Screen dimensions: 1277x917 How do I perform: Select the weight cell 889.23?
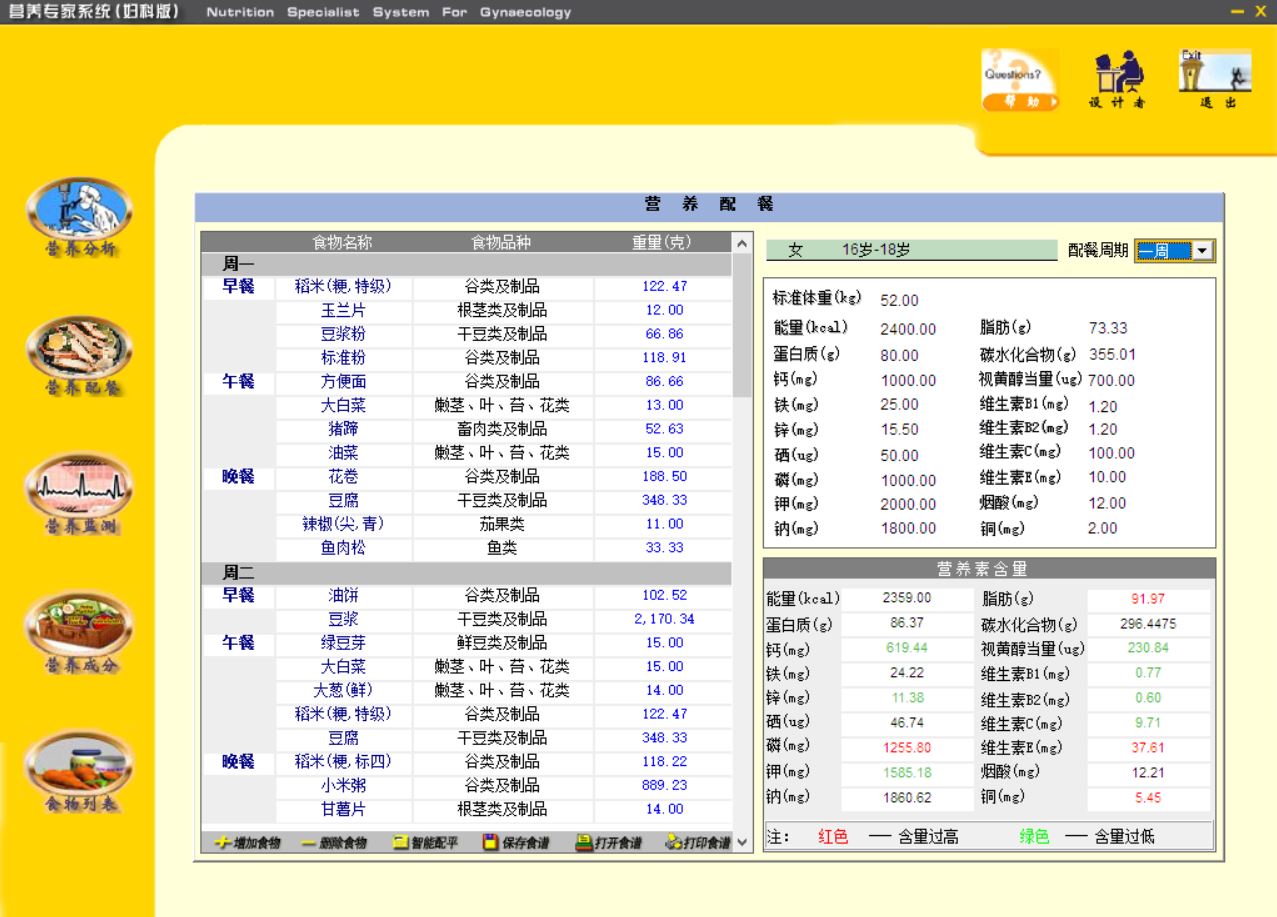(x=664, y=786)
